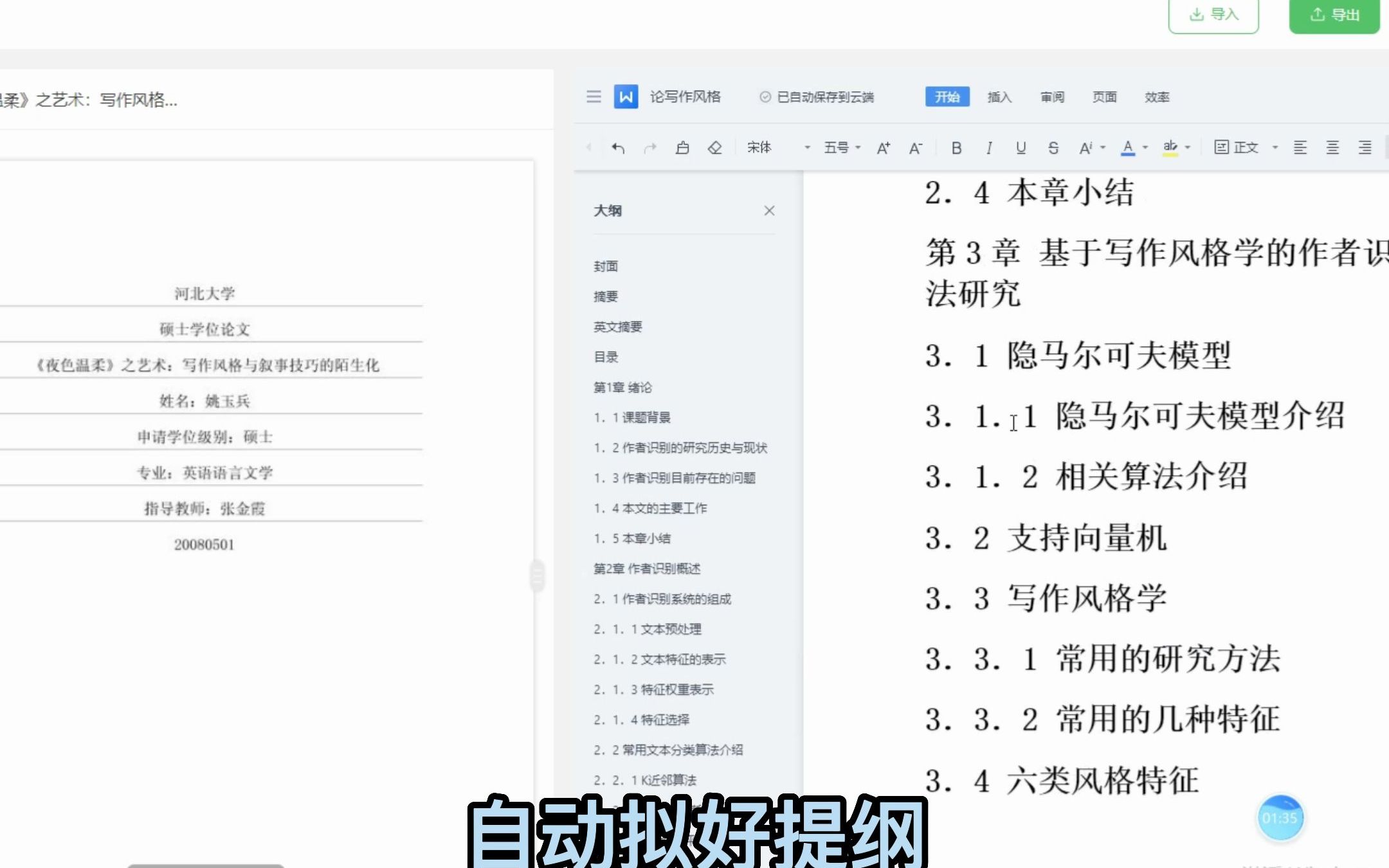Align text to the right

[x=1365, y=148]
